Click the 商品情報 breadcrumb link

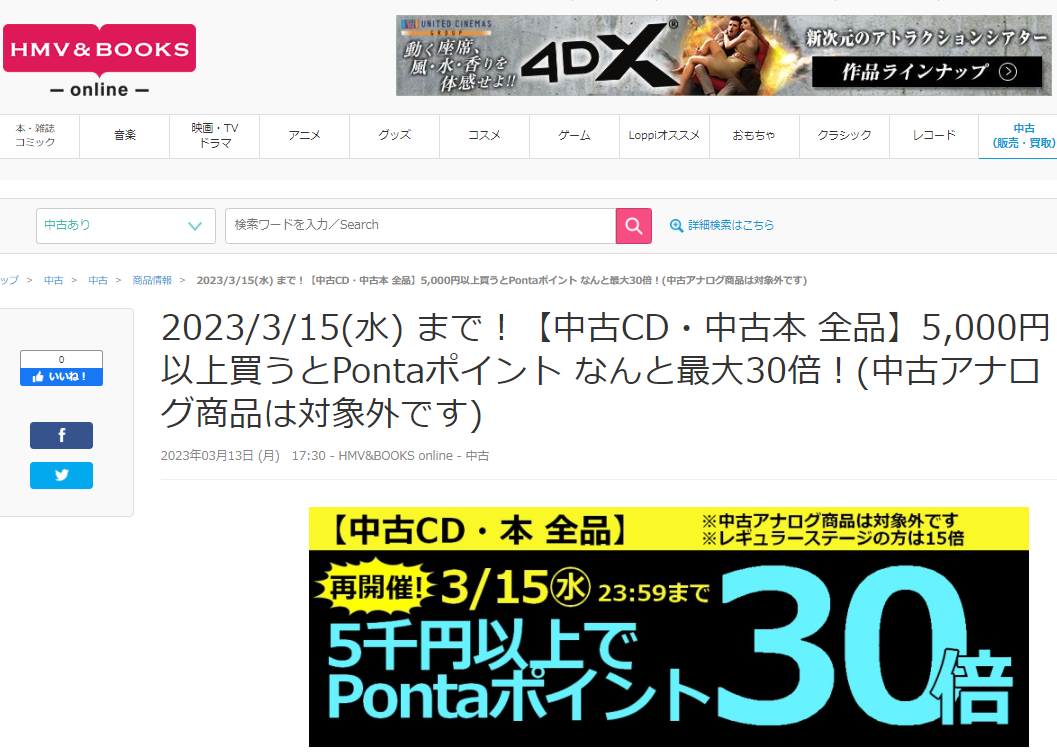pos(152,280)
